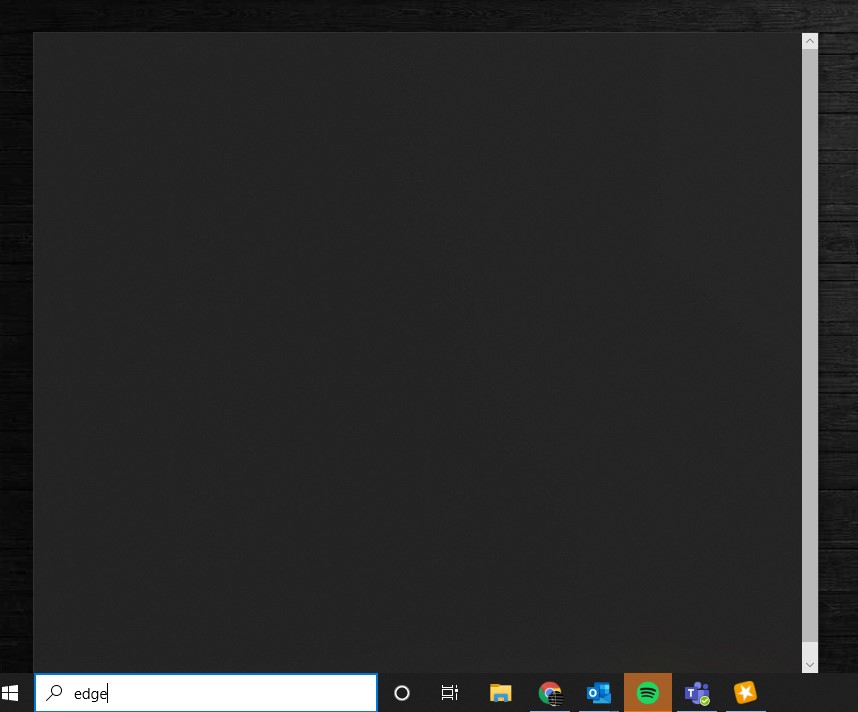Click the scrollbar up arrow in search panel
The height and width of the screenshot is (712, 858).
[x=810, y=41]
